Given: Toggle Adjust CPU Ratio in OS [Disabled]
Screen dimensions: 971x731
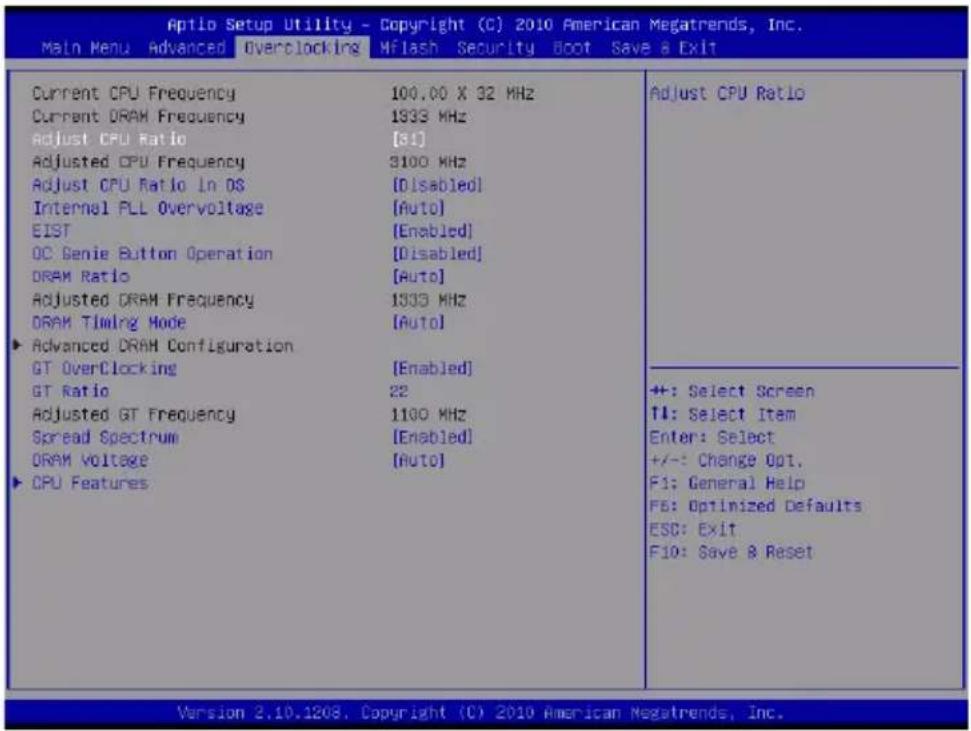Looking at the screenshot, I should click(x=437, y=185).
